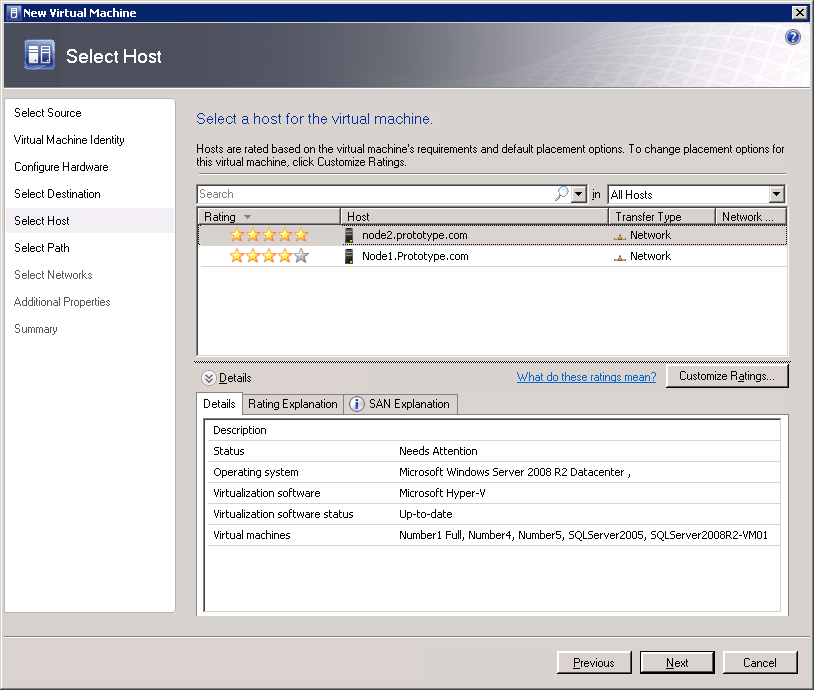Go to Select Host step

(x=89, y=221)
